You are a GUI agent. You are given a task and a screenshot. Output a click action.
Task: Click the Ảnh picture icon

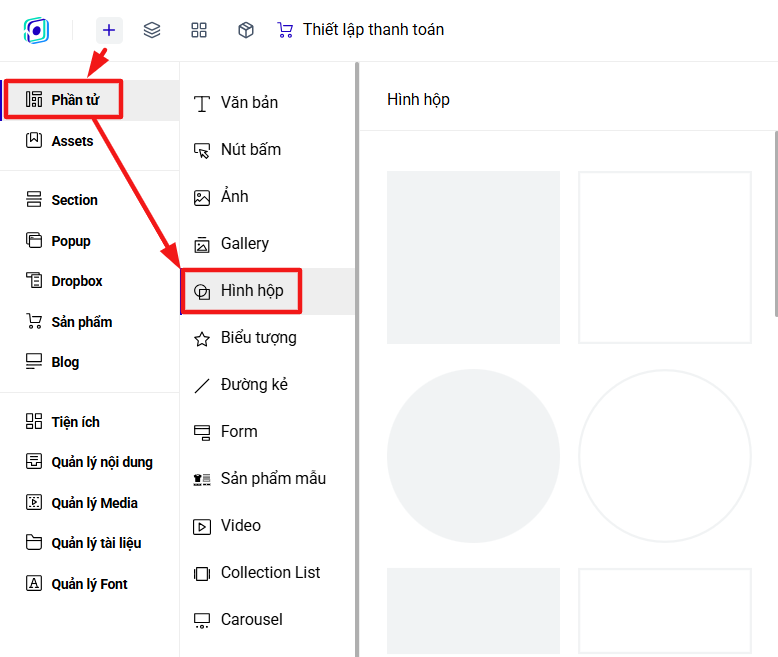tap(201, 197)
